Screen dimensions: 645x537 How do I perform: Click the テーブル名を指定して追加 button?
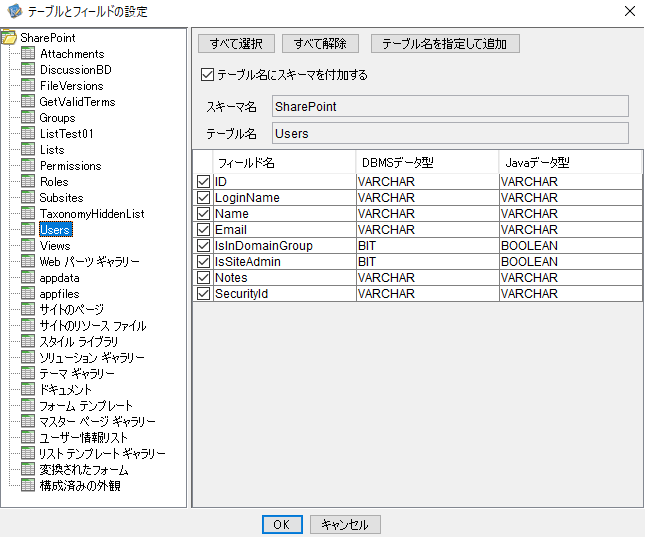pyautogui.click(x=445, y=43)
